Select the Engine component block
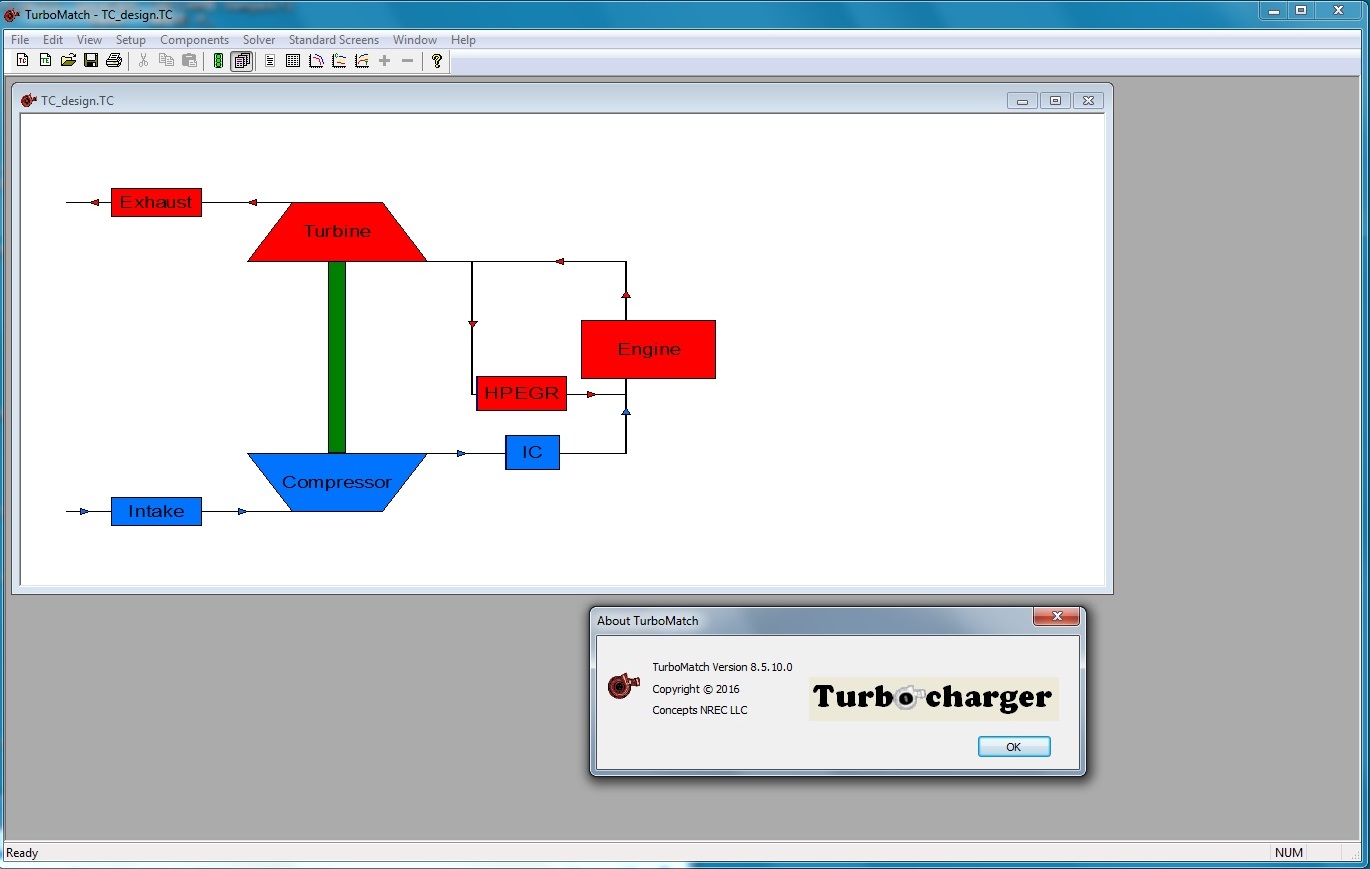Viewport: 1370px width, 869px height. tap(649, 350)
